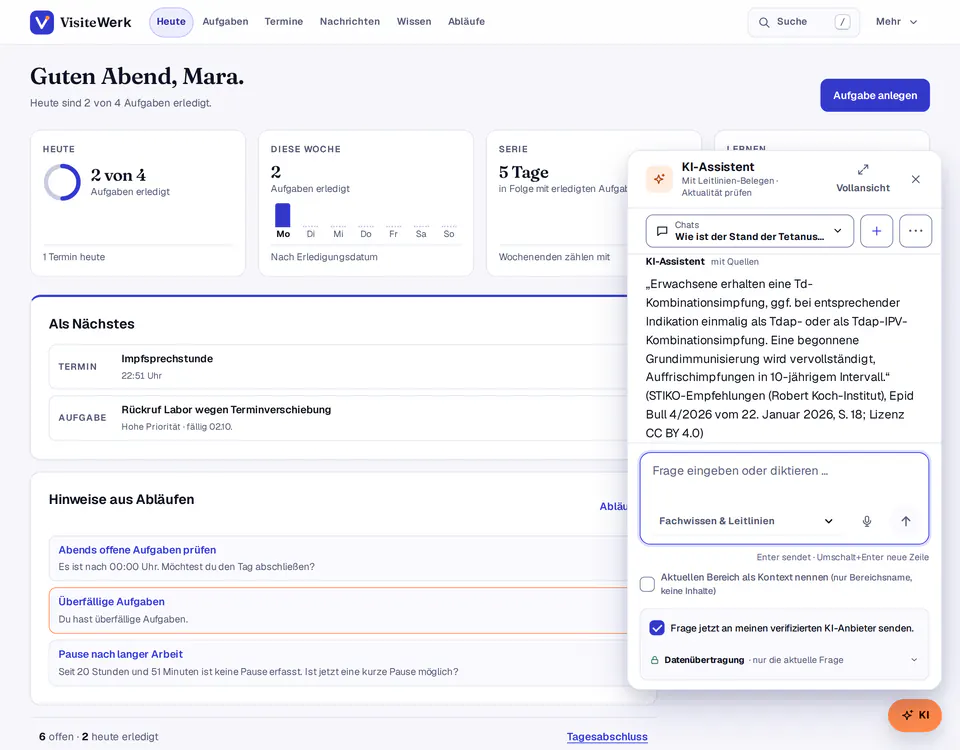
Task: Click the floating KI button
Action: [x=915, y=715]
